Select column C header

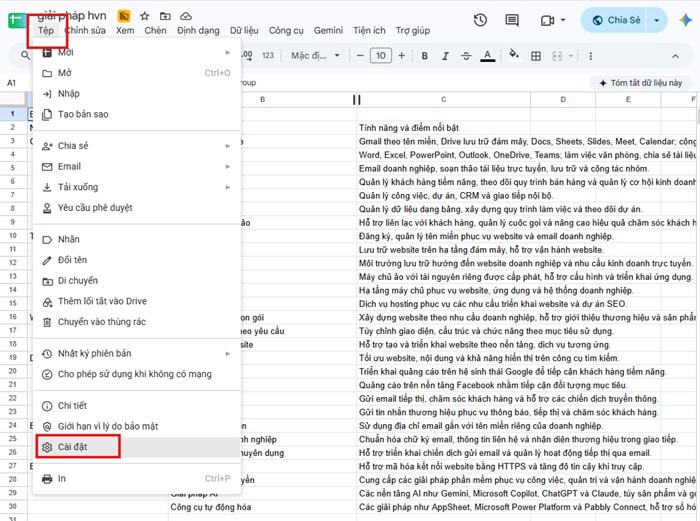[x=443, y=100]
